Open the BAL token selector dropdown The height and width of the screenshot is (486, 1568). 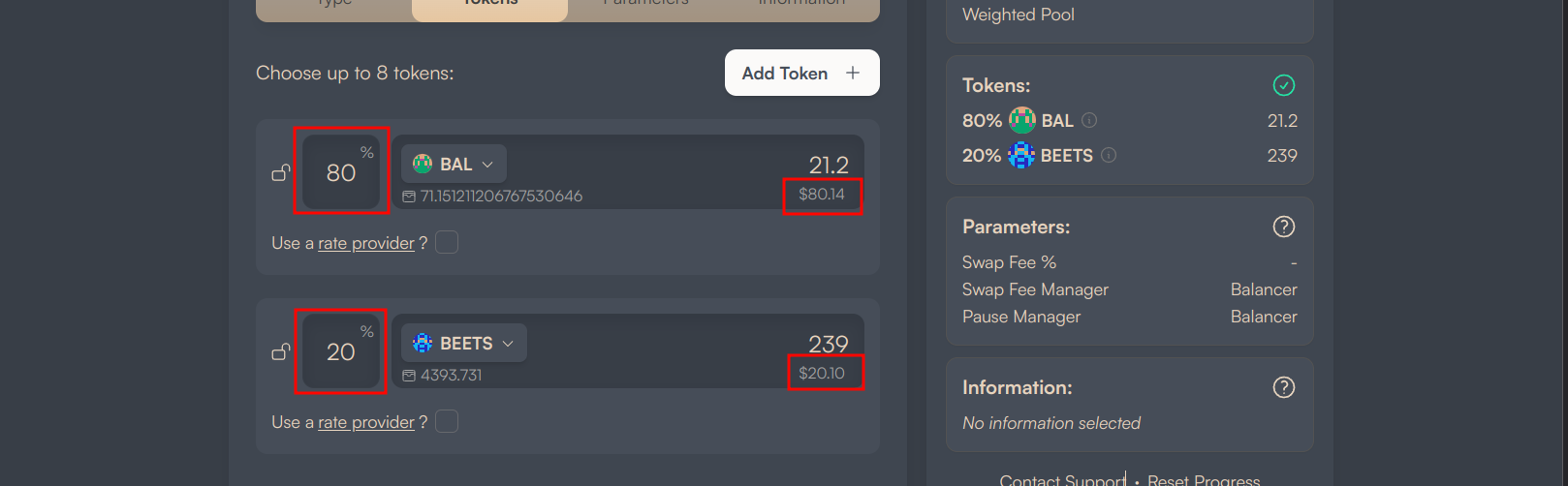(454, 165)
